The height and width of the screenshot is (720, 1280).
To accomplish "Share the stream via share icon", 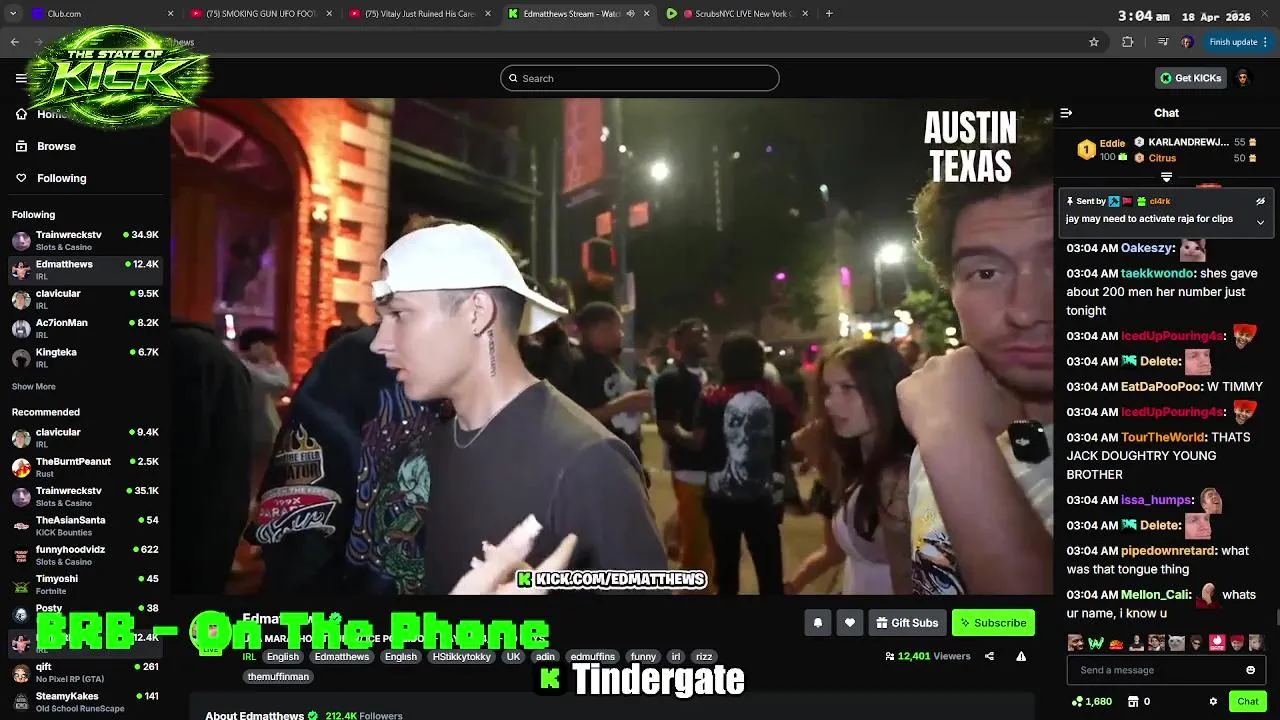I will pyautogui.click(x=989, y=656).
